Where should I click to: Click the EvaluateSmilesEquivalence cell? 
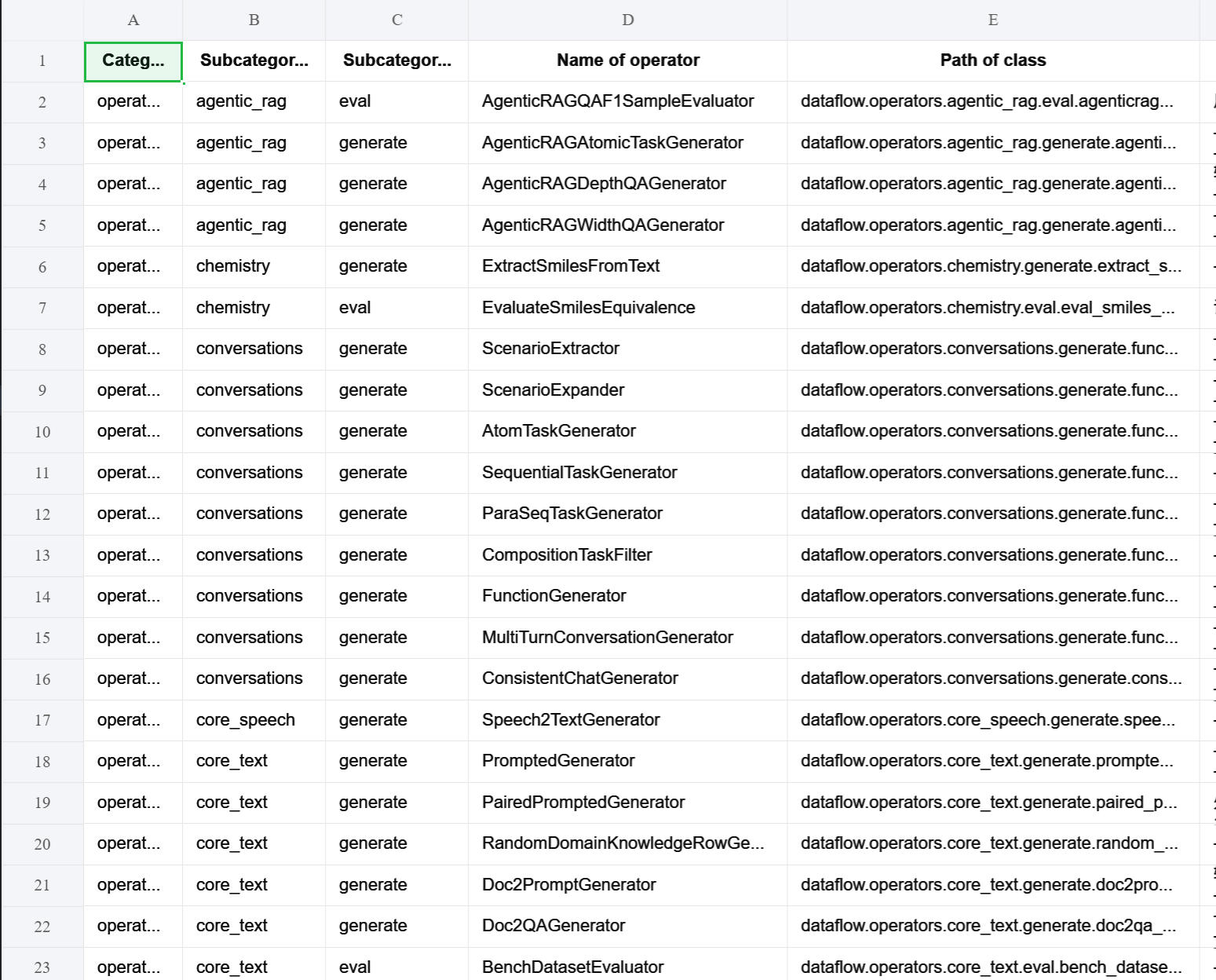588,308
